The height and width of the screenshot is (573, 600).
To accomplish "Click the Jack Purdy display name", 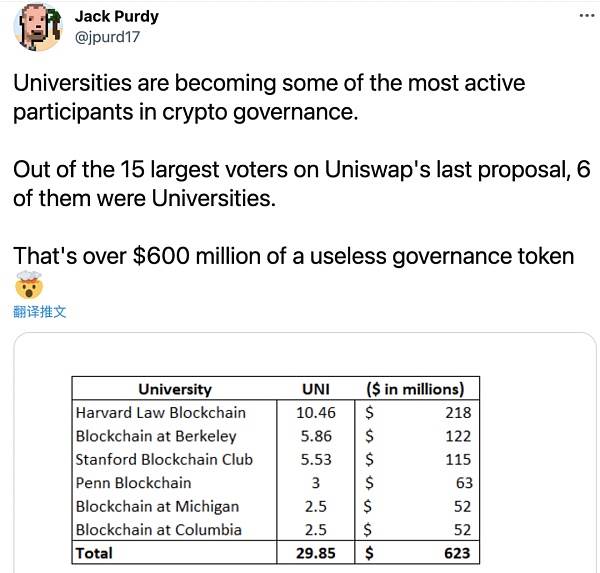I will click(116, 16).
